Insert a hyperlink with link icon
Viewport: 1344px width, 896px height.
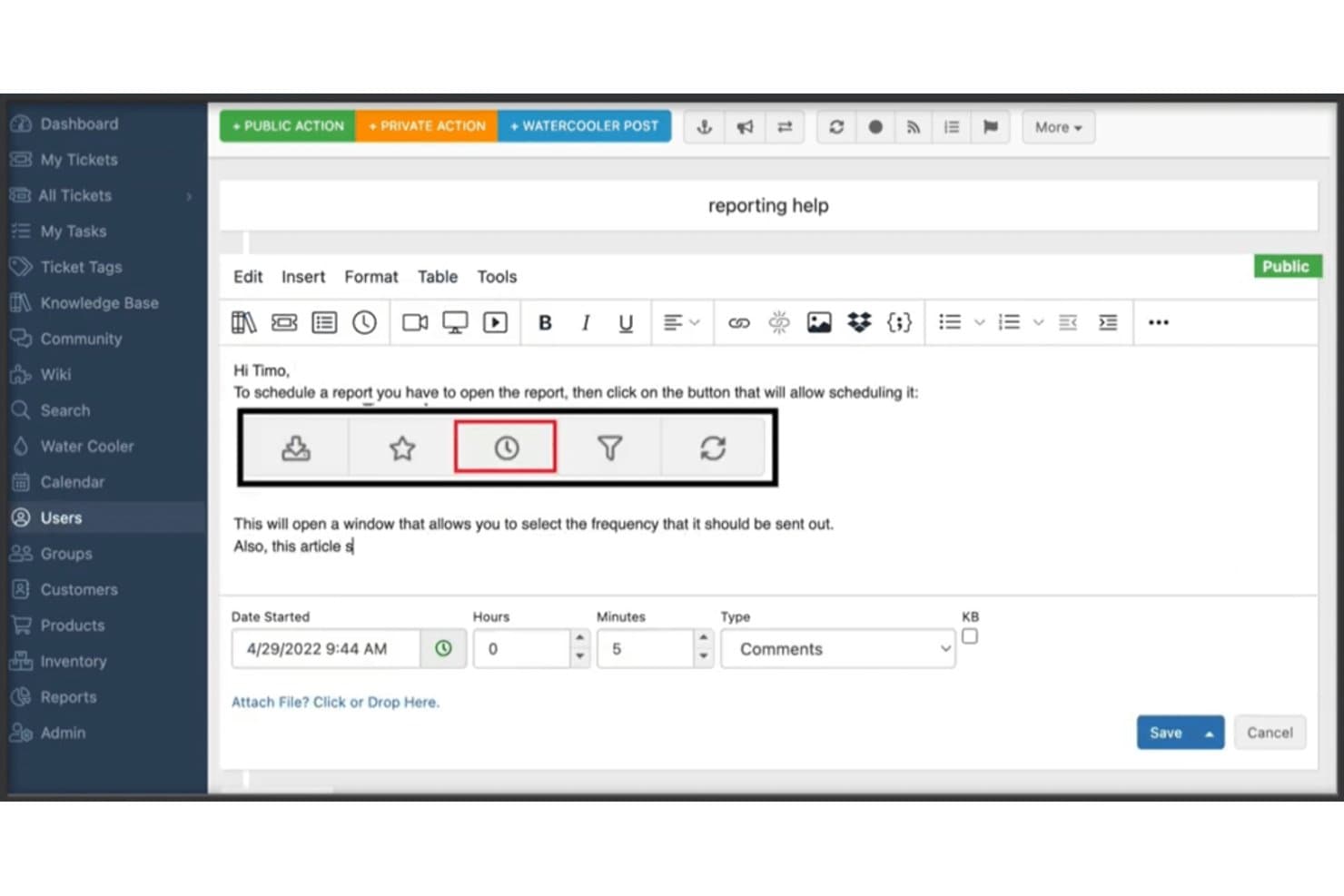(x=739, y=322)
